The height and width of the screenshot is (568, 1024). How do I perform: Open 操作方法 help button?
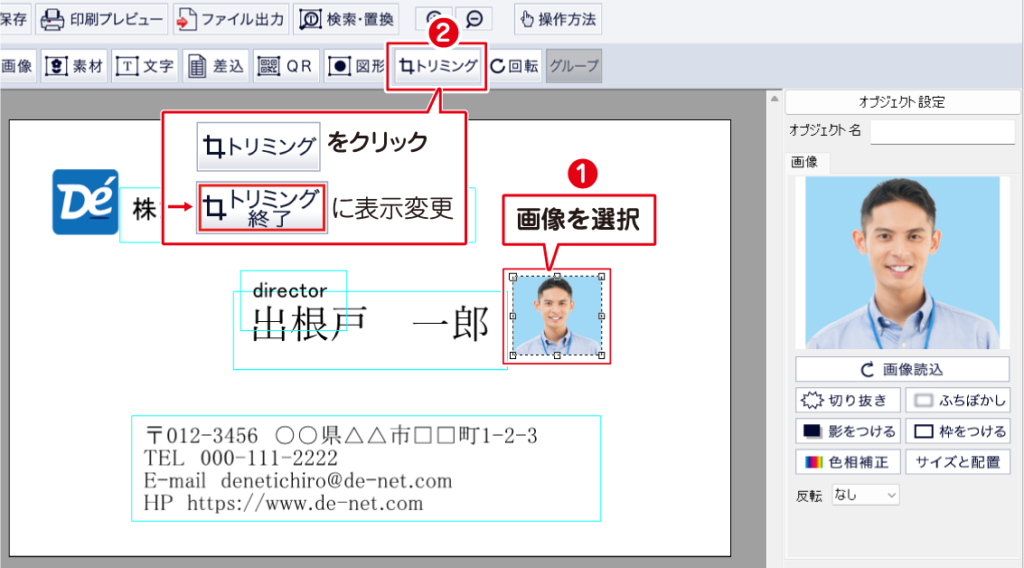pos(558,19)
